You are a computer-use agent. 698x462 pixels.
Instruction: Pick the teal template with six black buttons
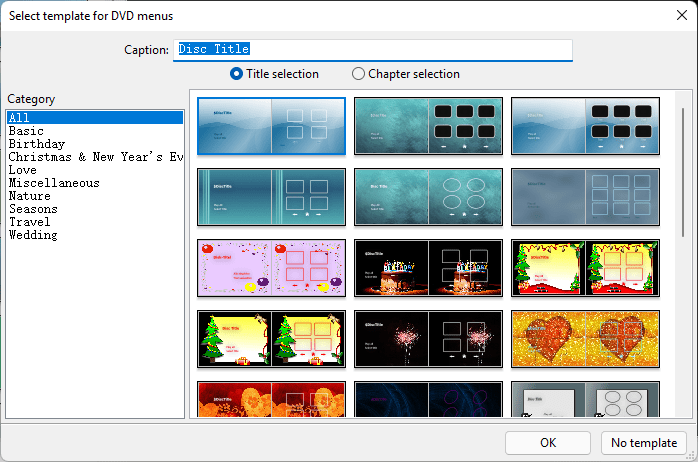[428, 126]
